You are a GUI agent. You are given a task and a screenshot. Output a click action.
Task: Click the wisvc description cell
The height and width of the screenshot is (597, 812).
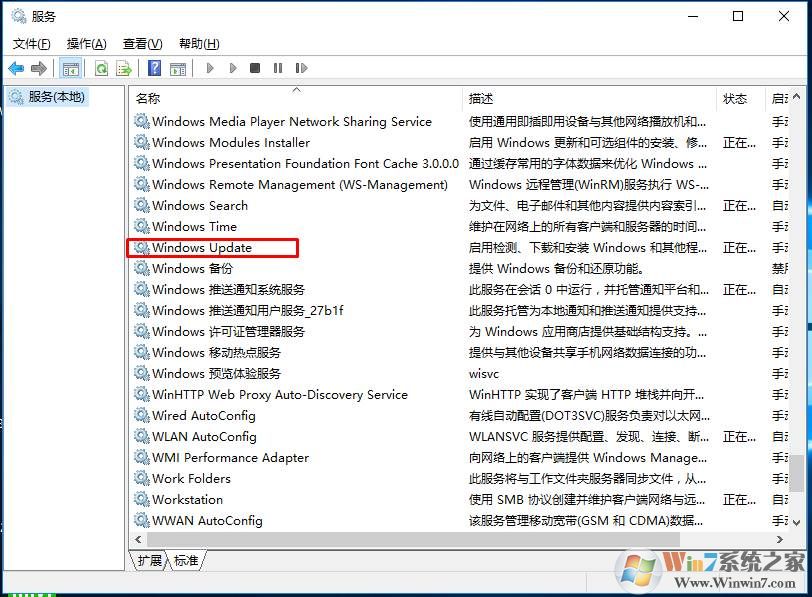click(484, 374)
